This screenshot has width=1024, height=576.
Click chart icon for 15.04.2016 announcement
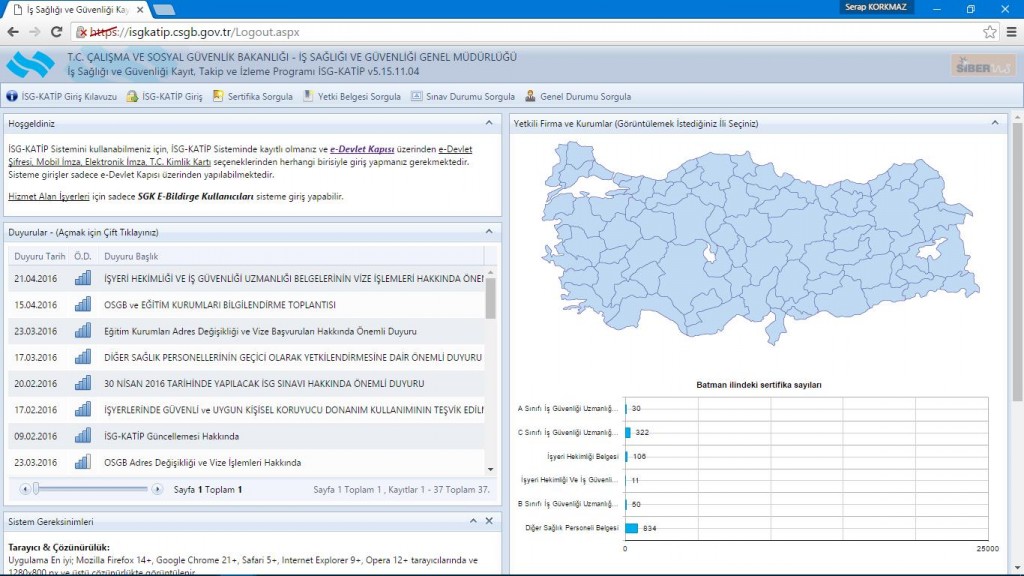83,304
